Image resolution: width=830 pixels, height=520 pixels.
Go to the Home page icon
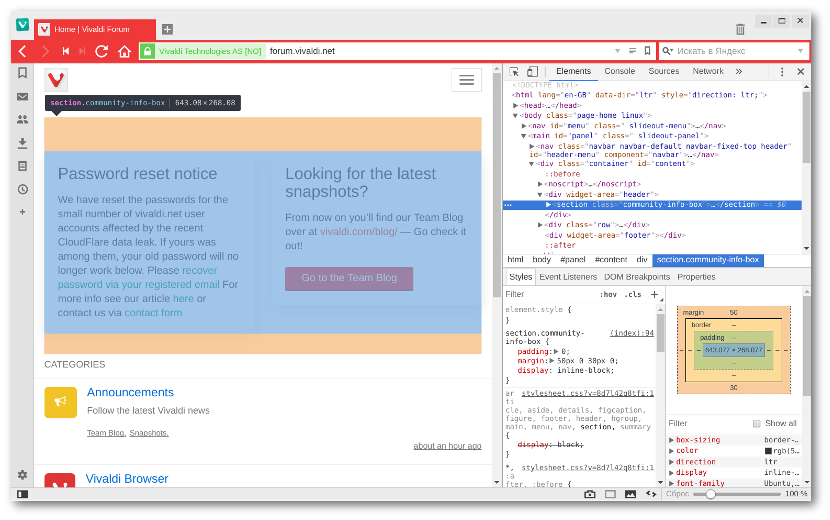click(124, 51)
